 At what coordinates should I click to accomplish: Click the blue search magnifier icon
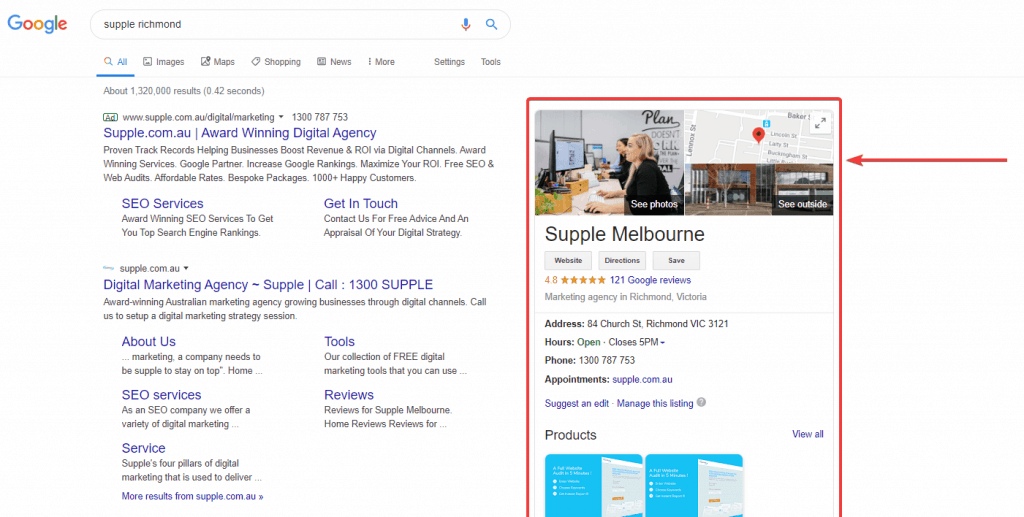pos(492,25)
